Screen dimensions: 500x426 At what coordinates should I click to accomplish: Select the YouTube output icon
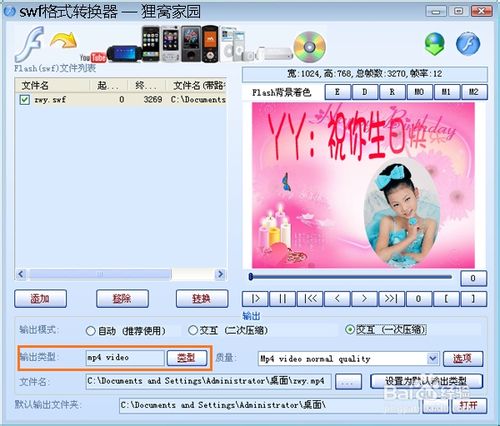coord(93,58)
